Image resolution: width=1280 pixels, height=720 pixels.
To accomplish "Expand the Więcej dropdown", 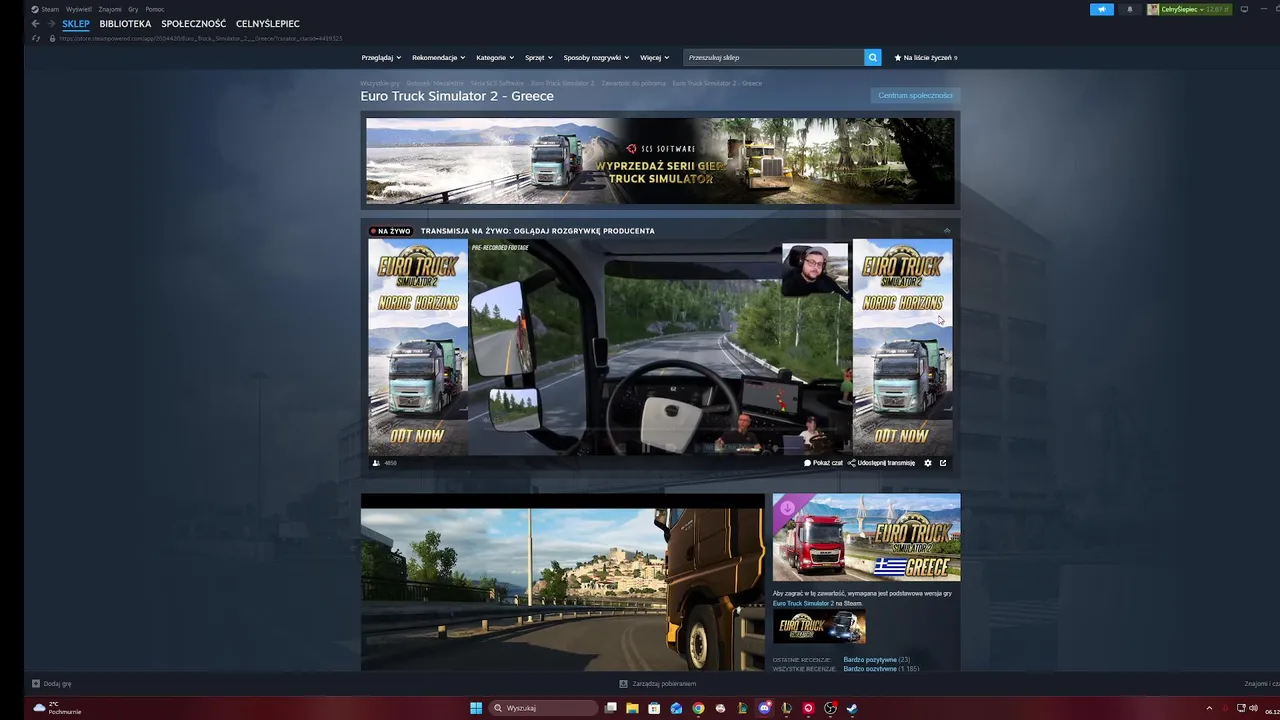I will coord(654,57).
